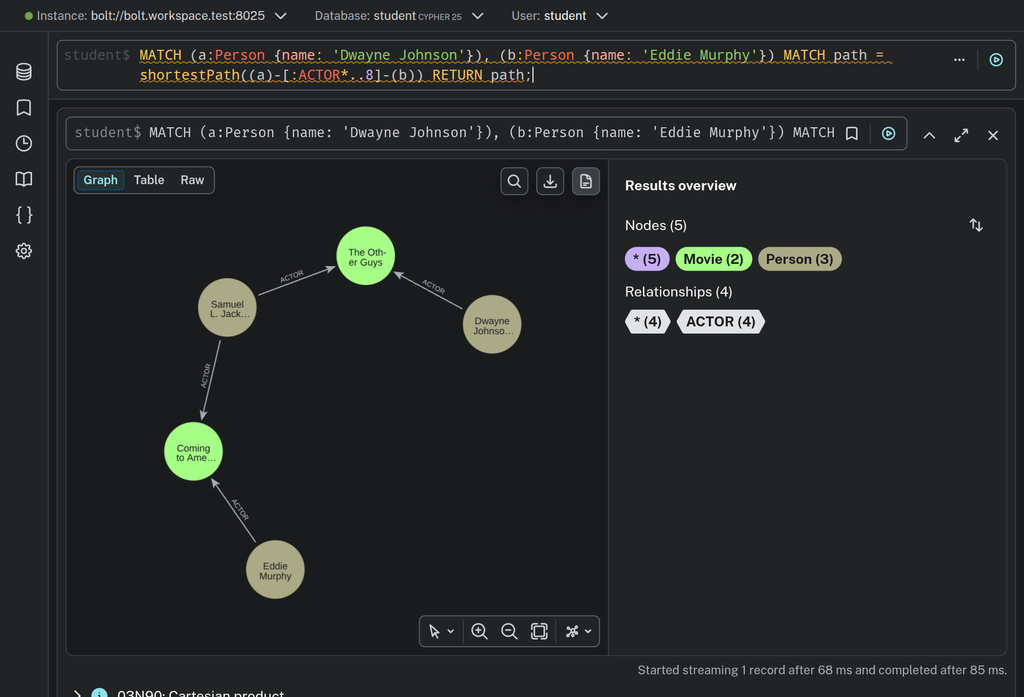
Task: Select The Other Guys movie node
Action: pyautogui.click(x=366, y=256)
